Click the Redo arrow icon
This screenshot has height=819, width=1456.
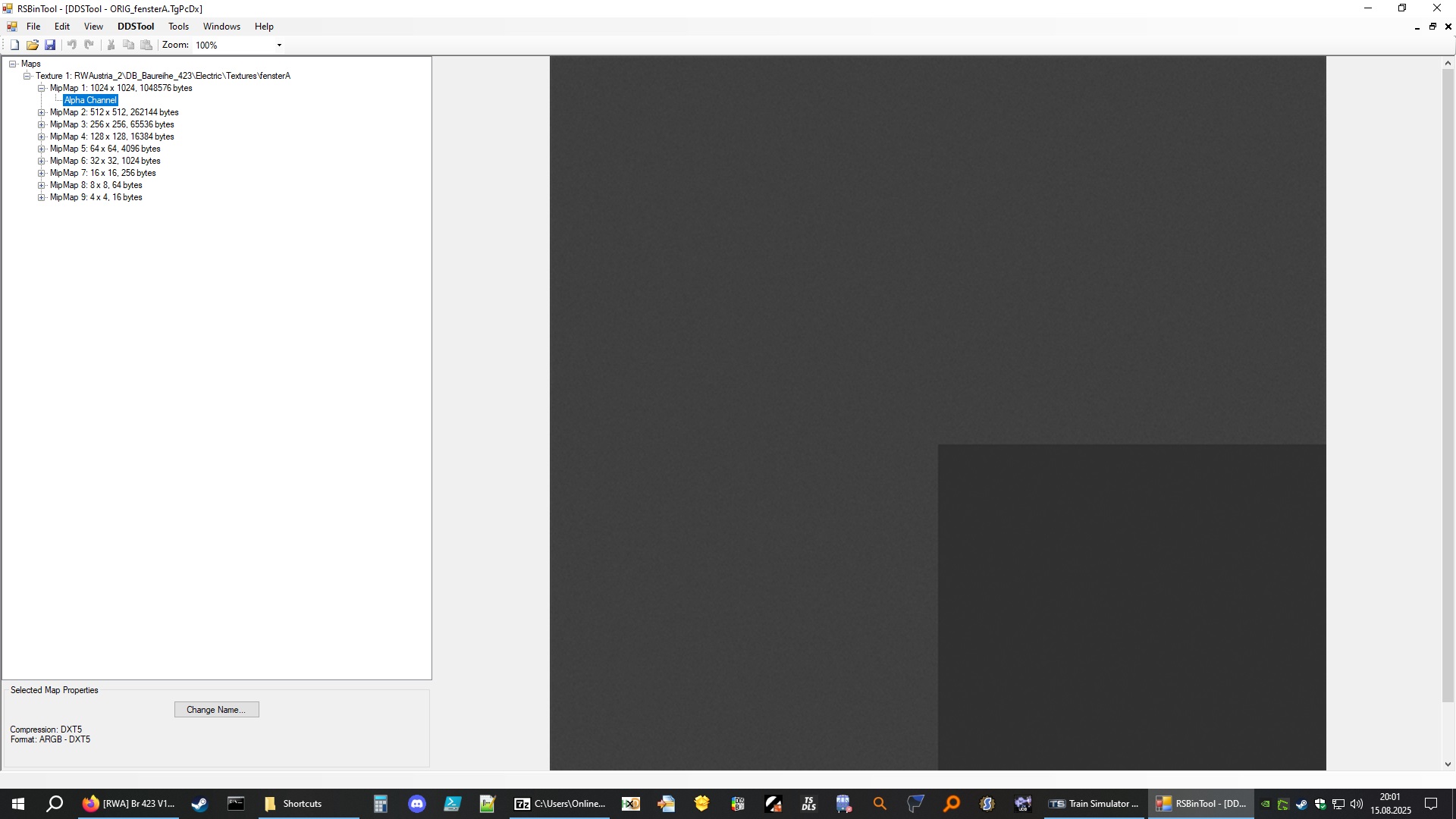(x=89, y=45)
